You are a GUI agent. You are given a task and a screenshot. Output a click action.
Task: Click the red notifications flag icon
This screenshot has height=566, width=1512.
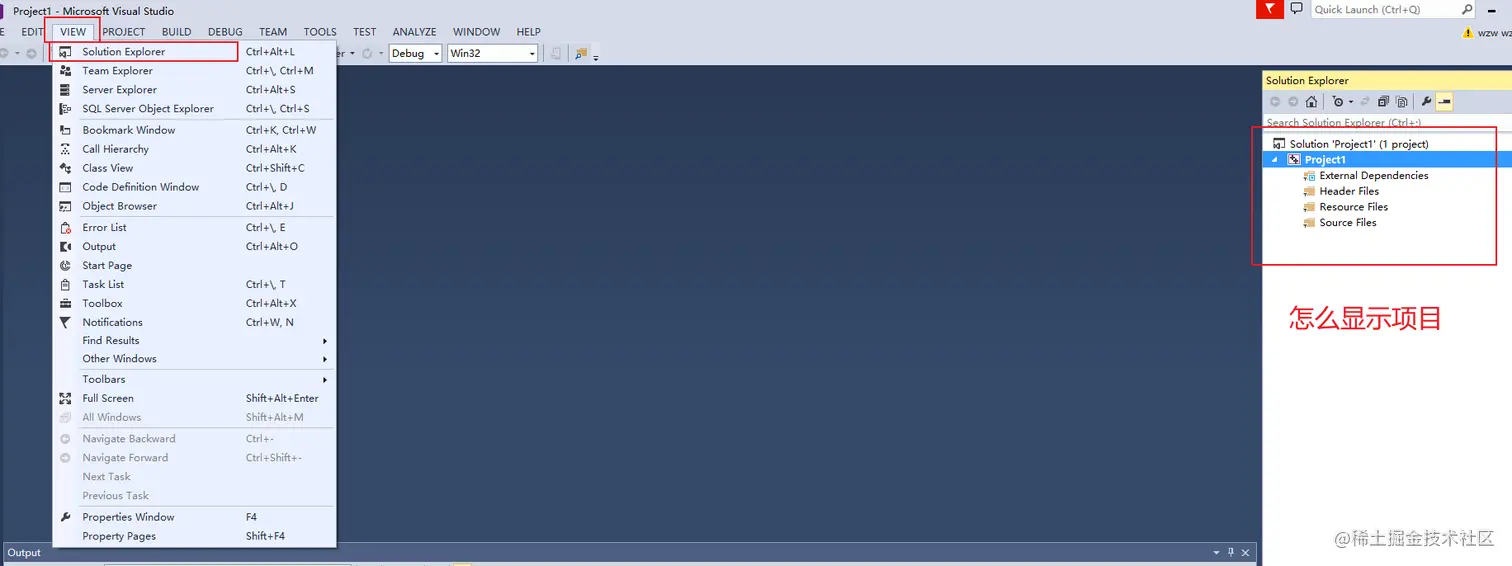click(x=1269, y=9)
